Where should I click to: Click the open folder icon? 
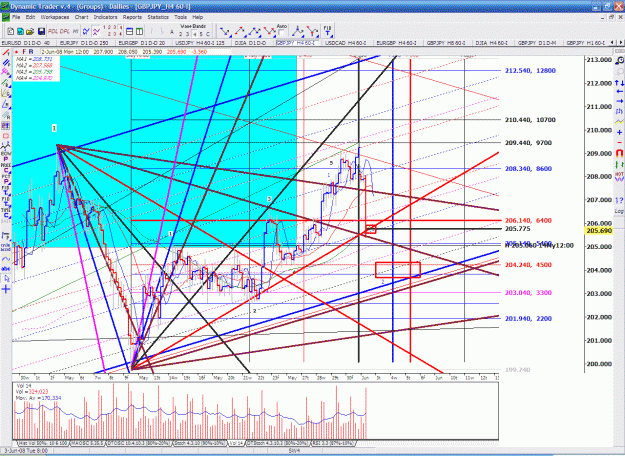click(x=30, y=31)
